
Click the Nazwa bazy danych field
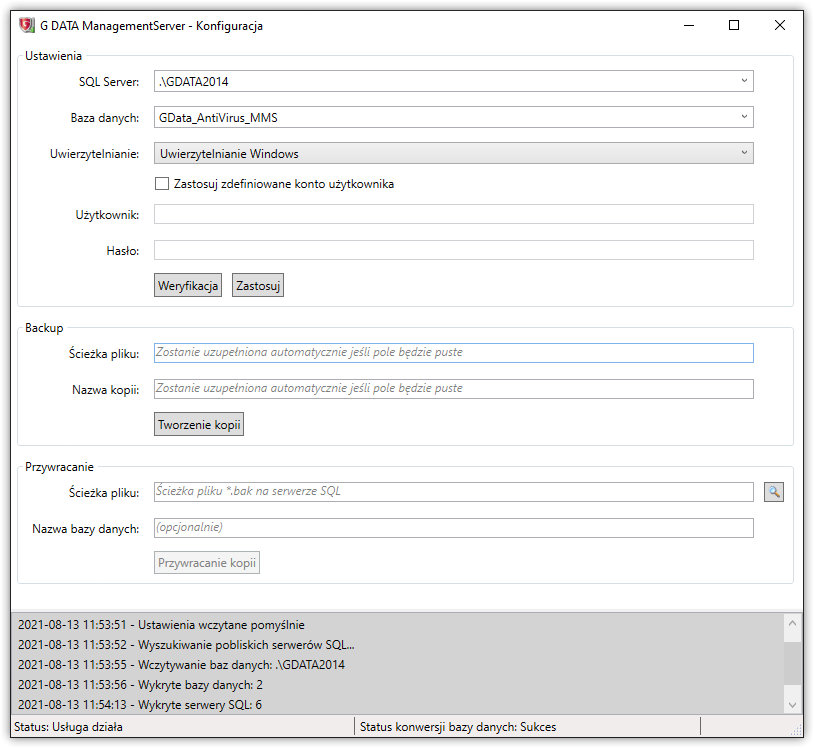(x=453, y=528)
